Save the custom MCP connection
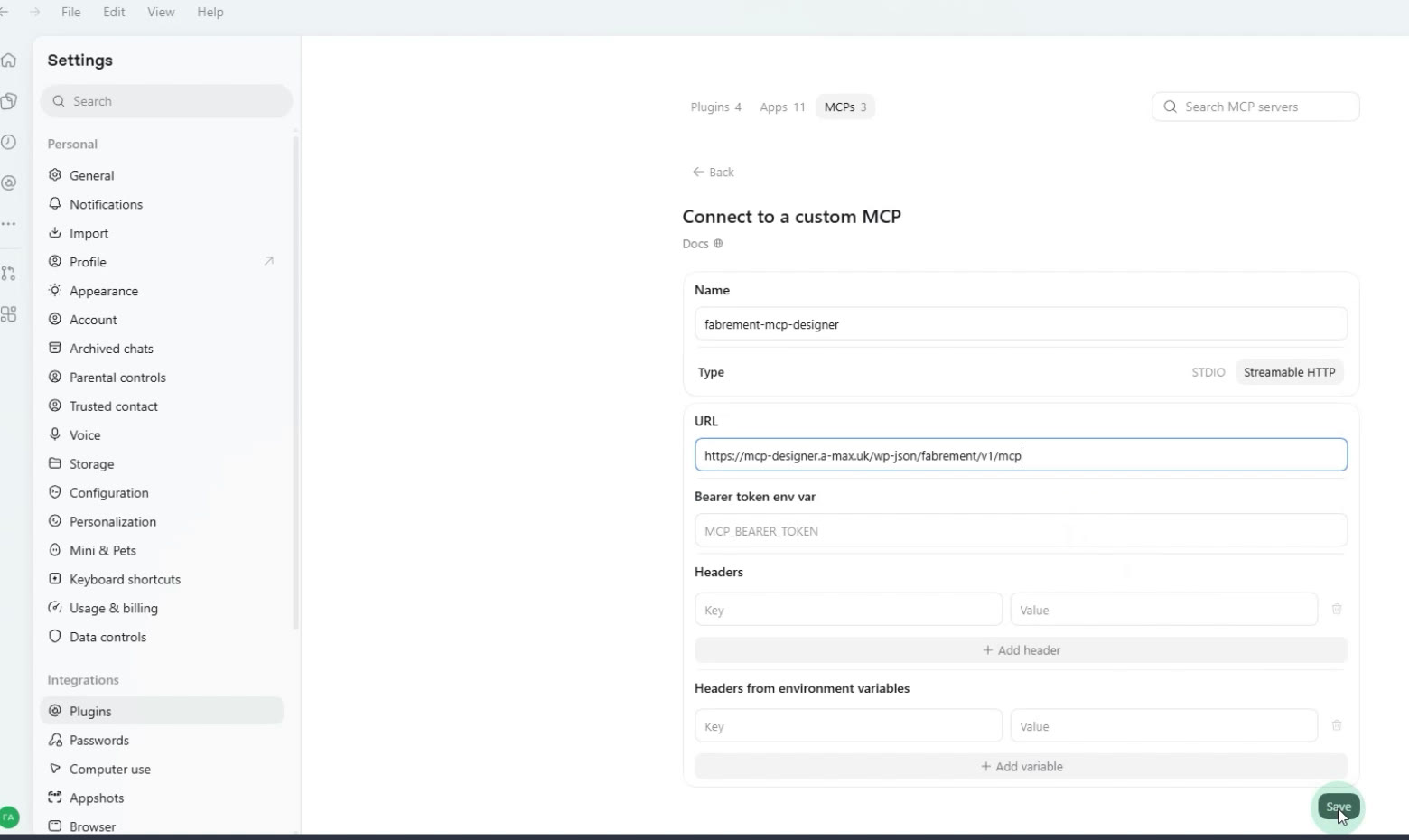 (x=1338, y=807)
